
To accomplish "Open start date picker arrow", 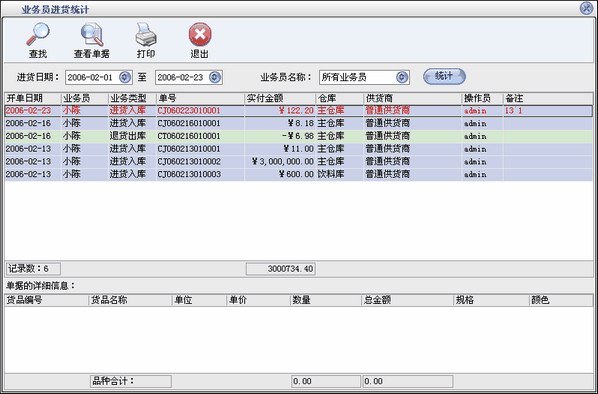I will pyautogui.click(x=125, y=77).
